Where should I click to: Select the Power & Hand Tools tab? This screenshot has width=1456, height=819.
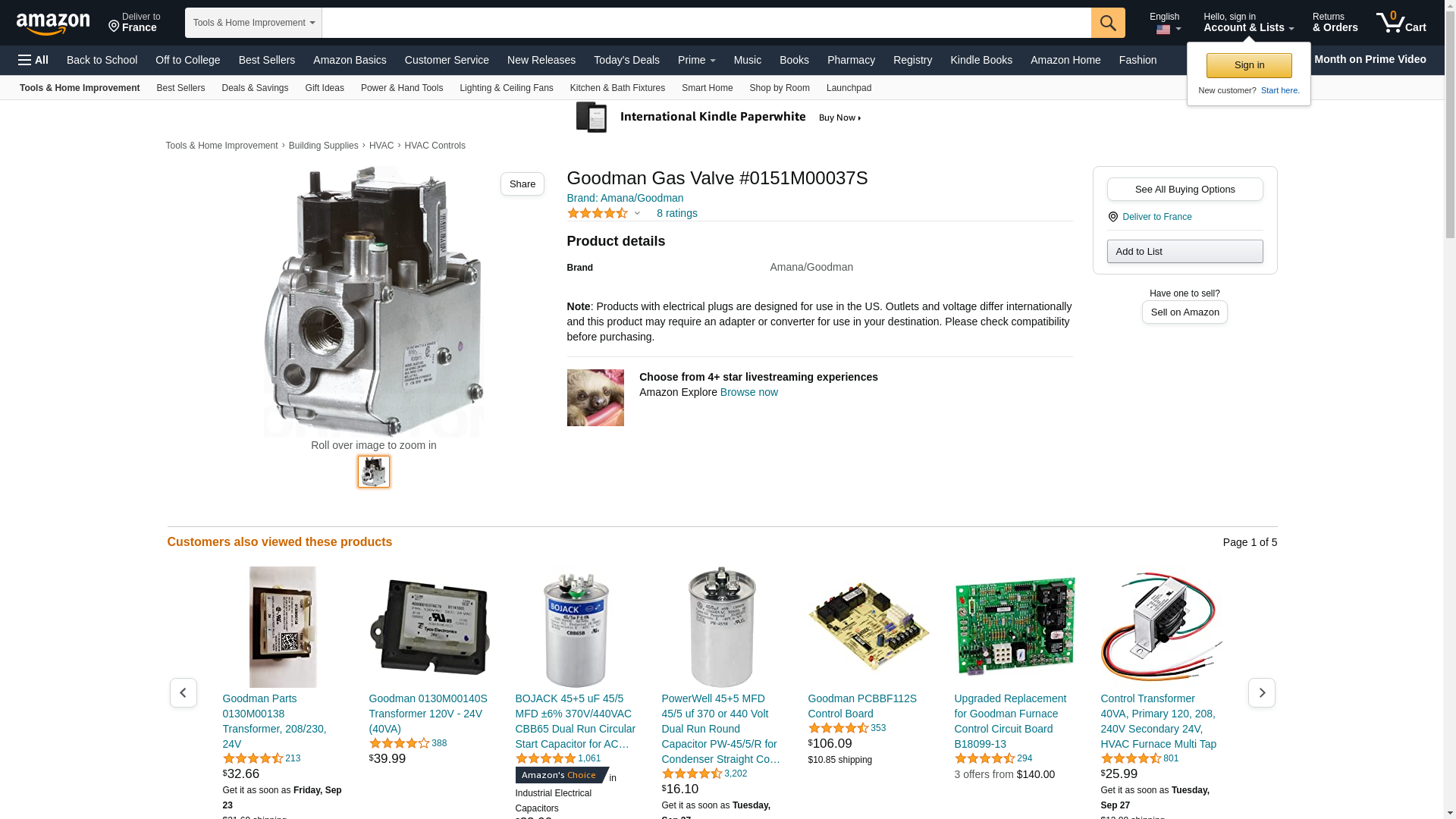click(402, 88)
